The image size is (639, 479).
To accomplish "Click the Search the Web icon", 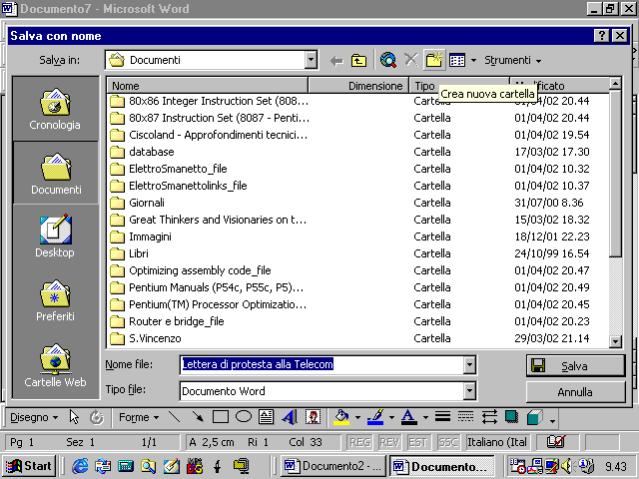I will point(388,60).
